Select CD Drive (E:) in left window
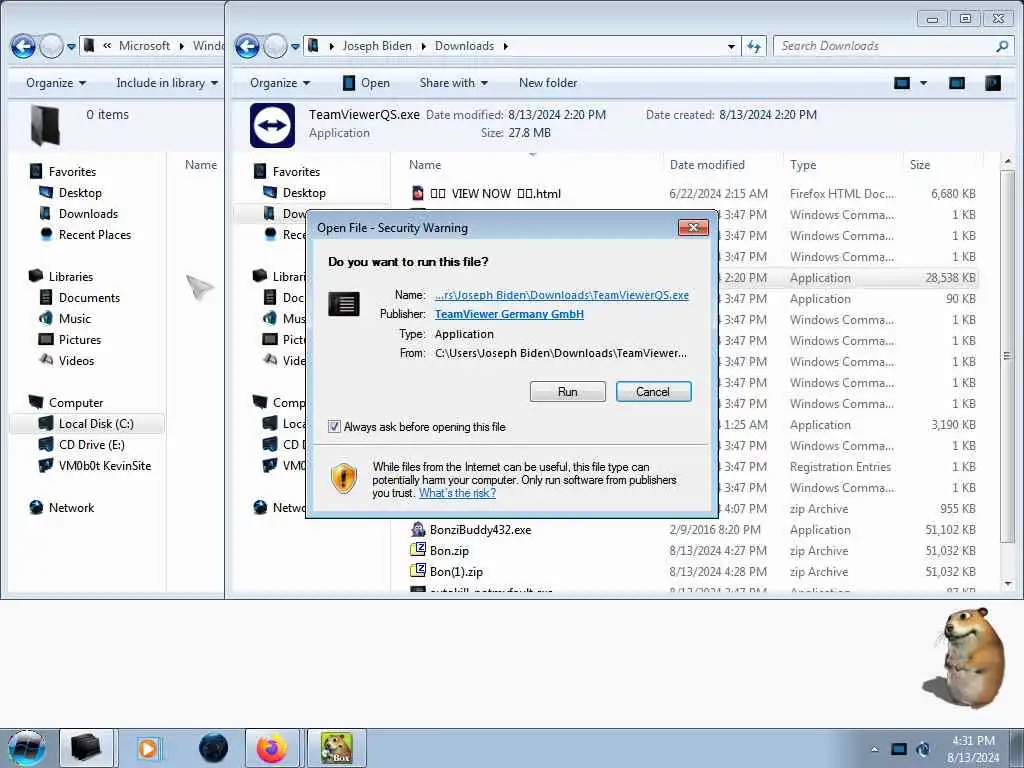This screenshot has width=1024, height=768. coord(91,445)
